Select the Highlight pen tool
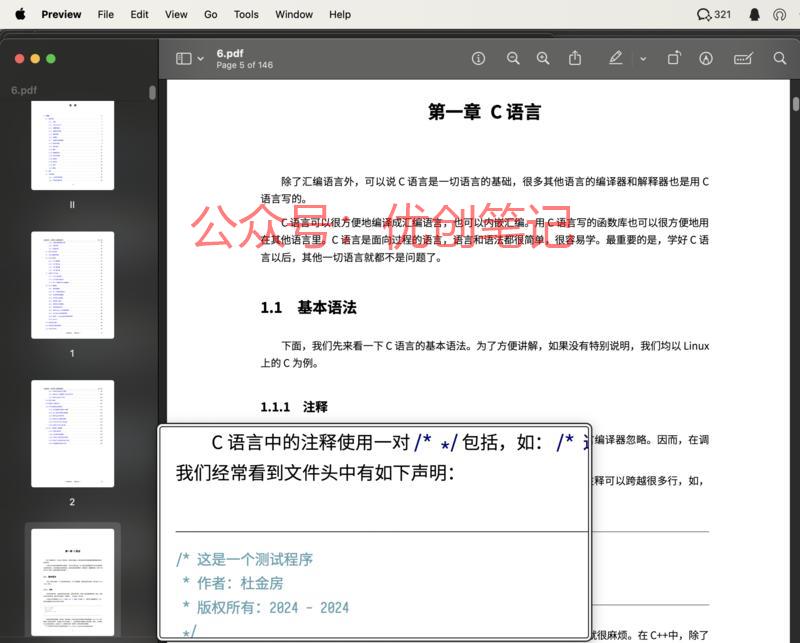 point(616,58)
